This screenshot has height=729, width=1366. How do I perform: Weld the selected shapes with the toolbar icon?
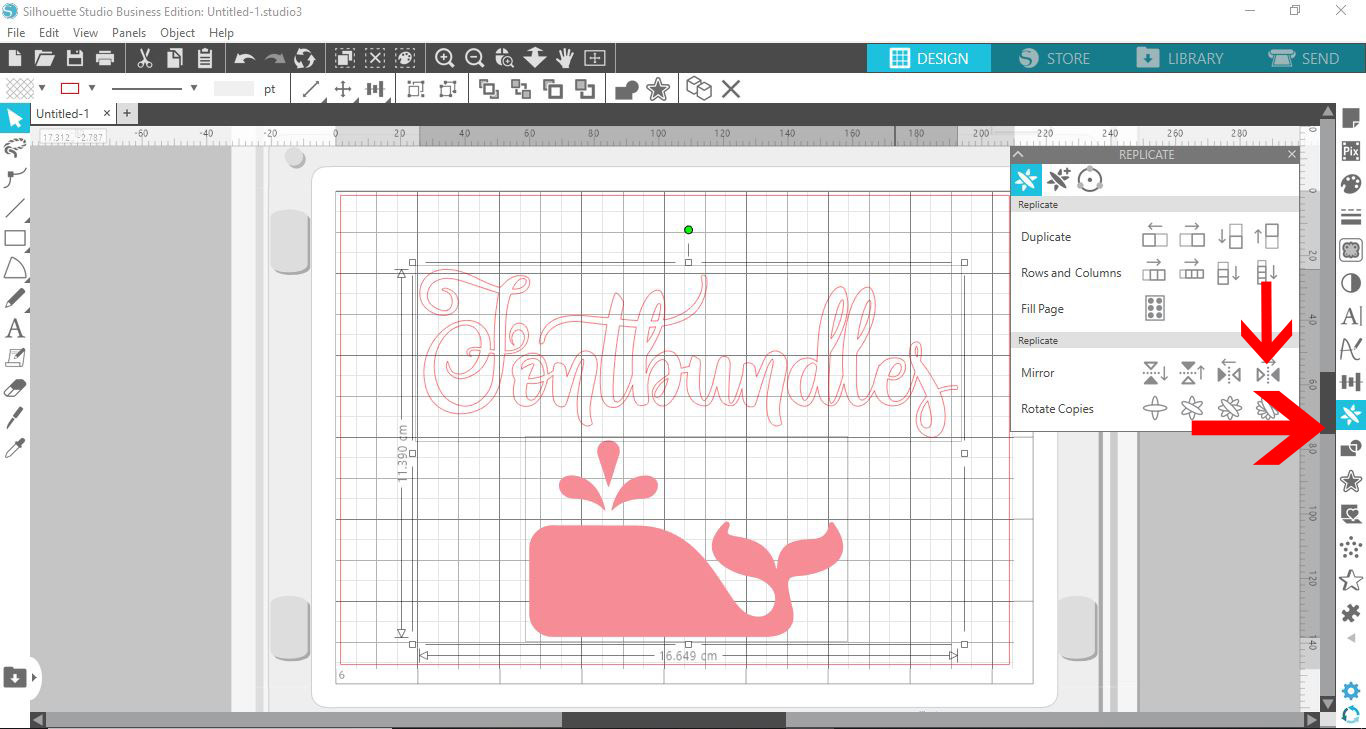(627, 90)
